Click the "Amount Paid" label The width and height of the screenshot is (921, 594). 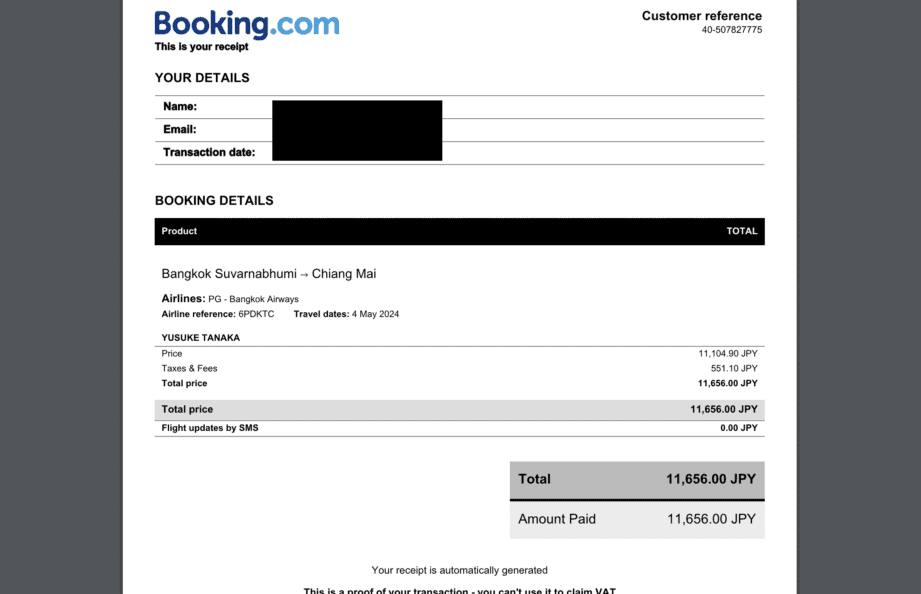click(557, 519)
